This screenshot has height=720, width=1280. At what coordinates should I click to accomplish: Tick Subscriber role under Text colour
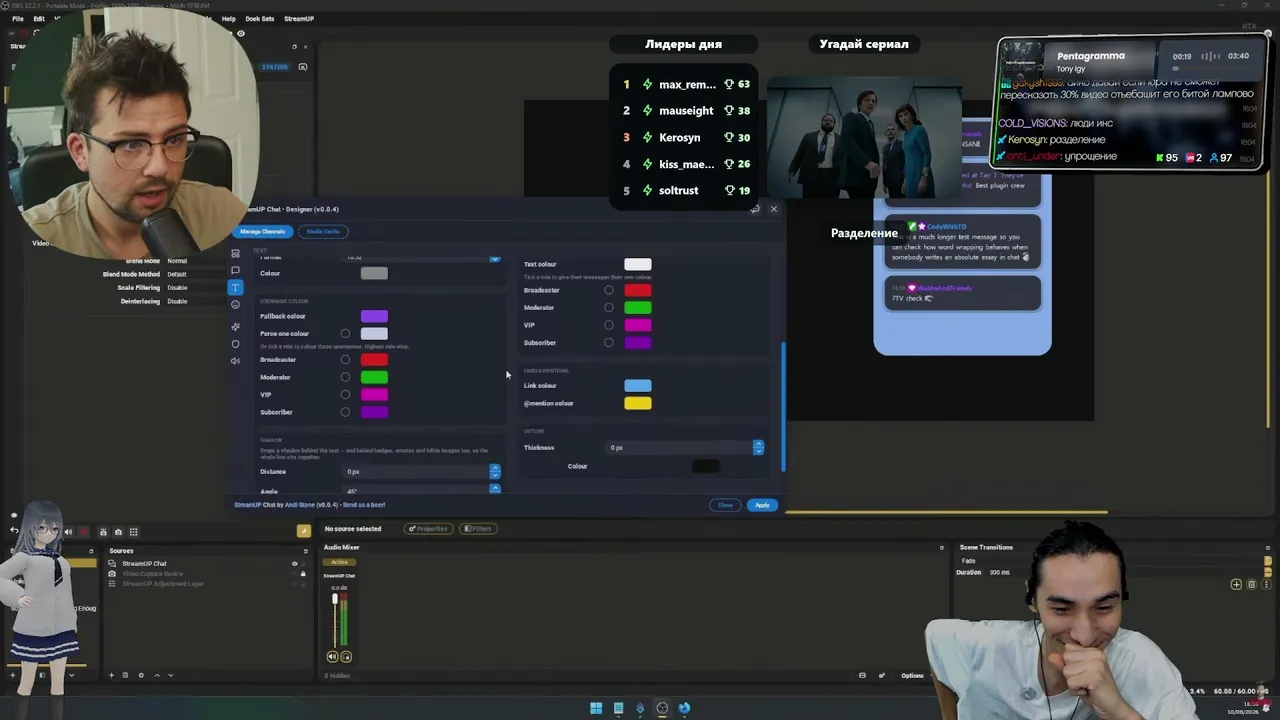(608, 343)
